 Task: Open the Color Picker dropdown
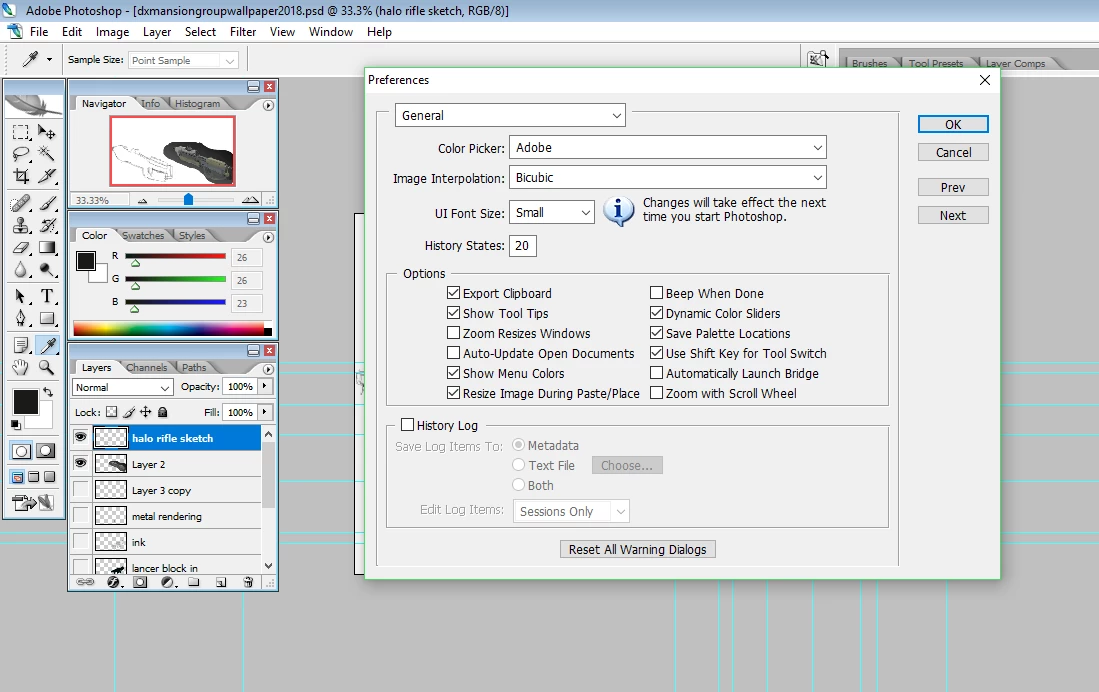pyautogui.click(x=668, y=147)
